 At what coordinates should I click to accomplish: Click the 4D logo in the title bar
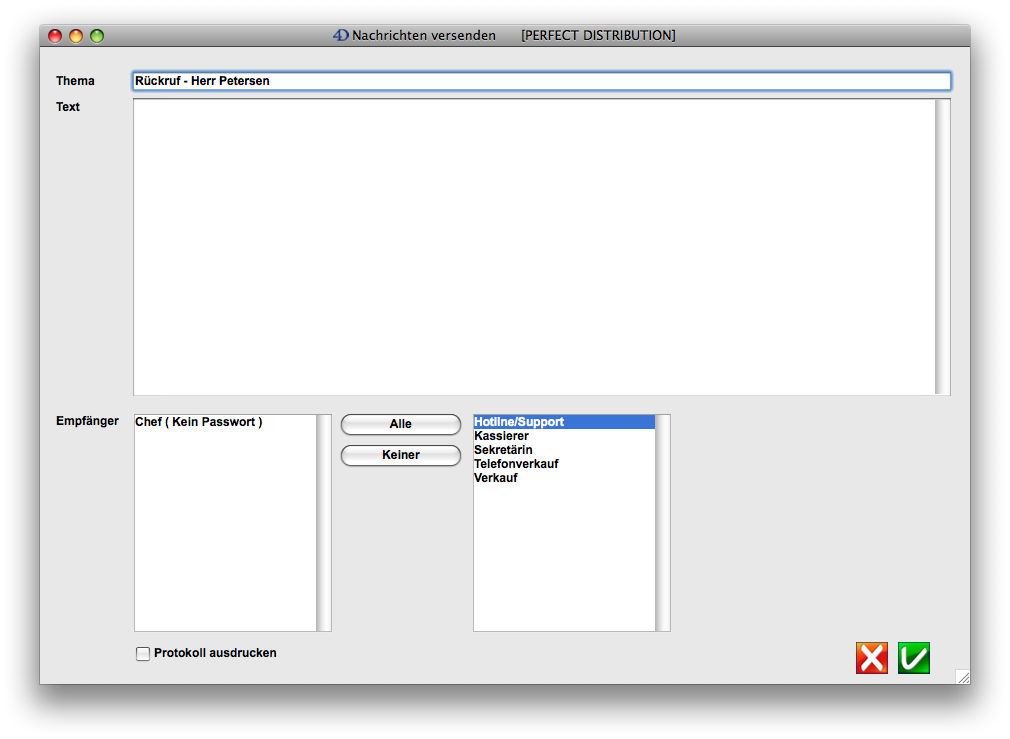(x=341, y=35)
